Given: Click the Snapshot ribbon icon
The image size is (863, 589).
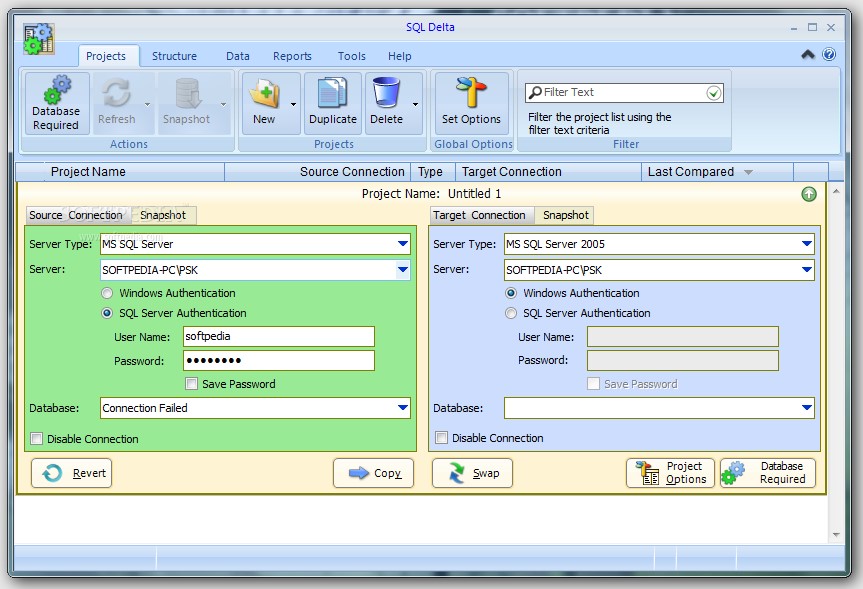Looking at the screenshot, I should [x=187, y=92].
